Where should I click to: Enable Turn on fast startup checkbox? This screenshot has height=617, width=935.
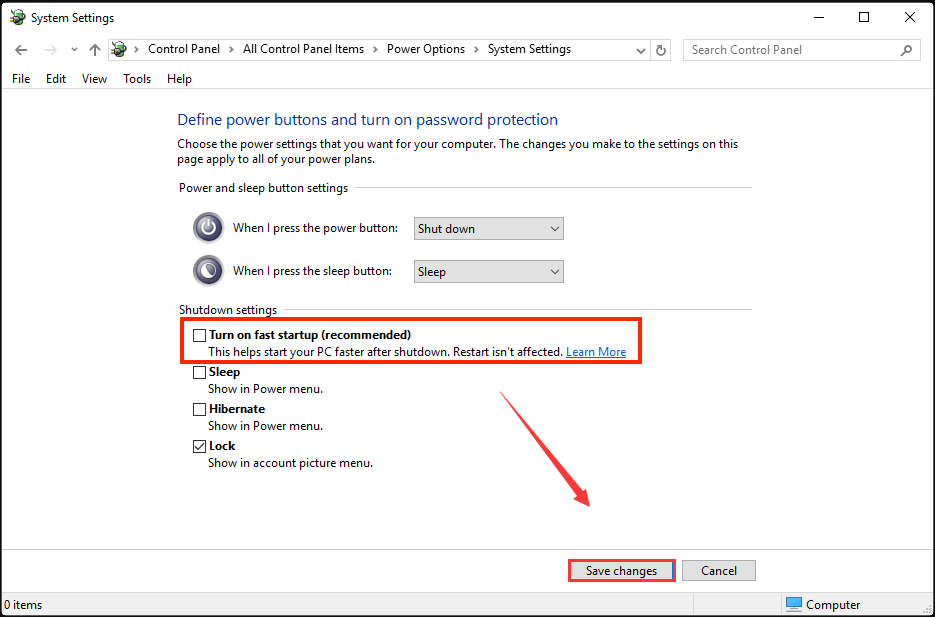pos(199,335)
